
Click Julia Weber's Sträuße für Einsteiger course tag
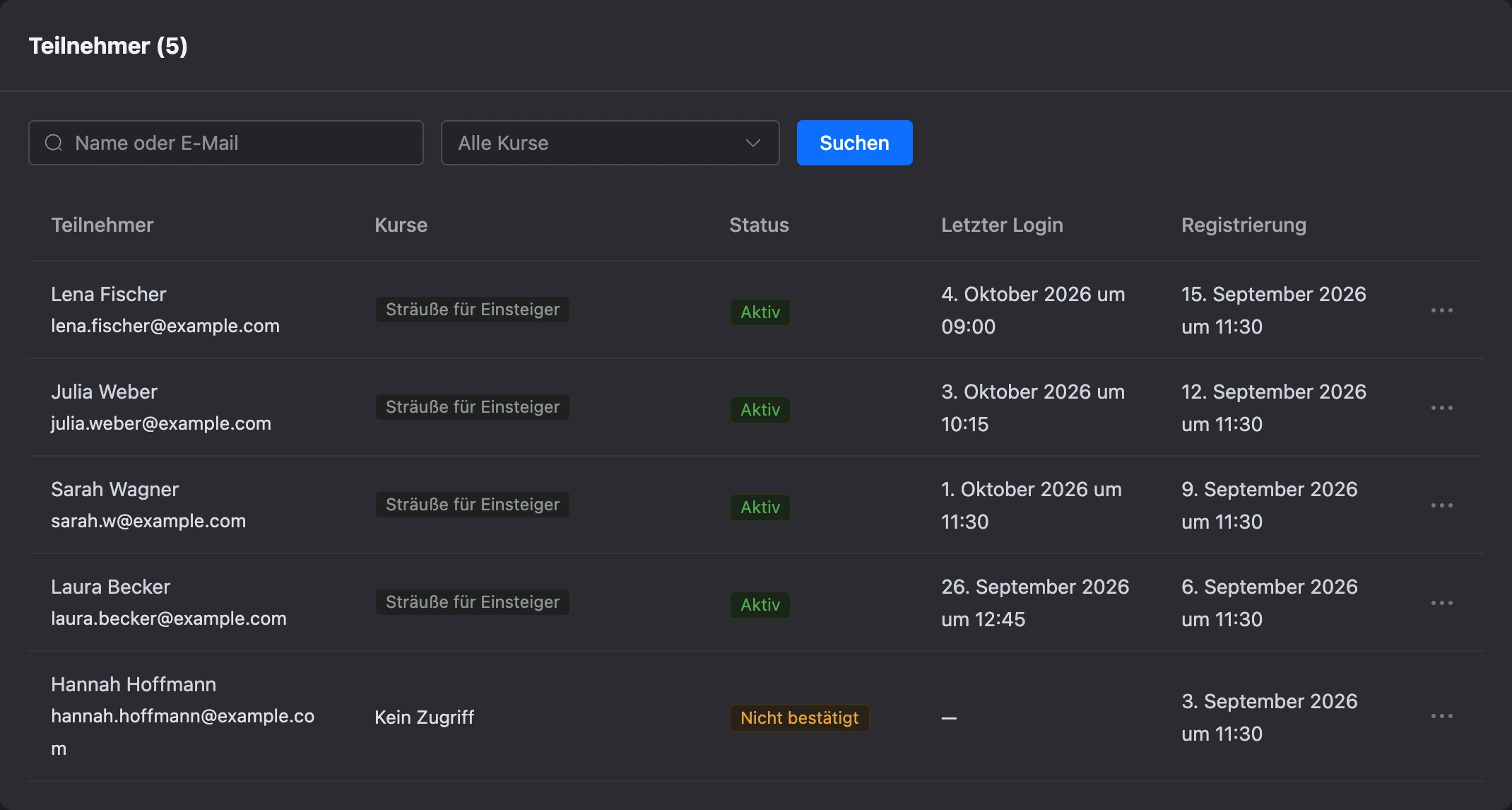coord(472,407)
